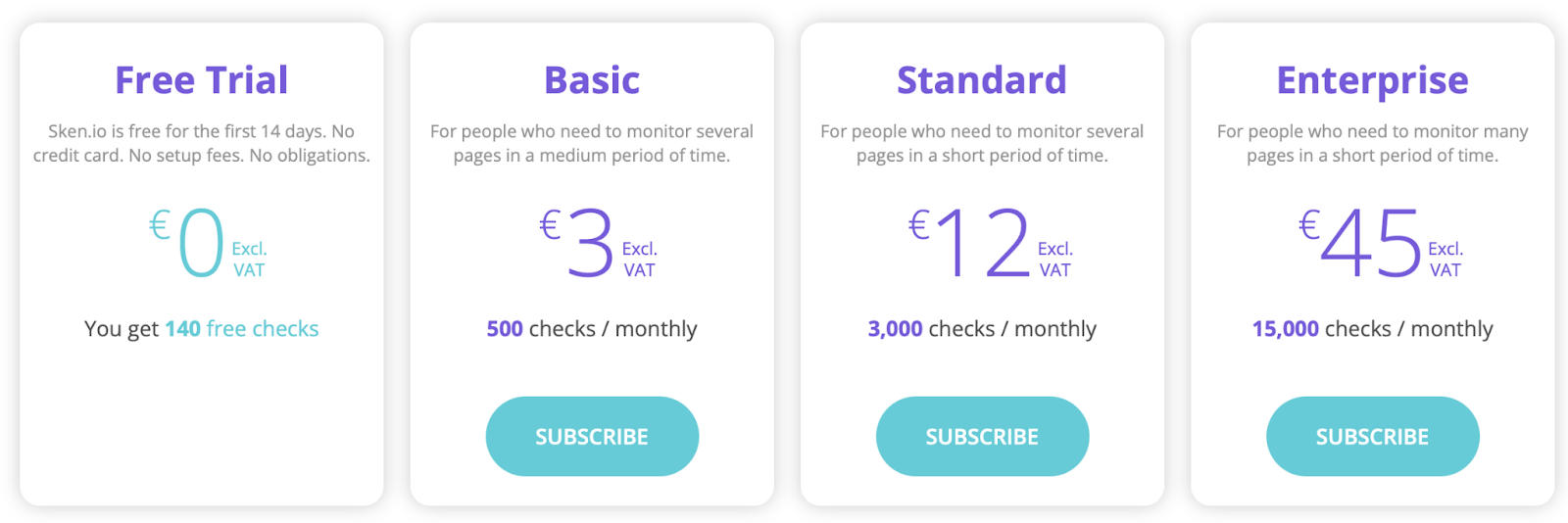Click the Free Trial description paragraph

(201, 143)
